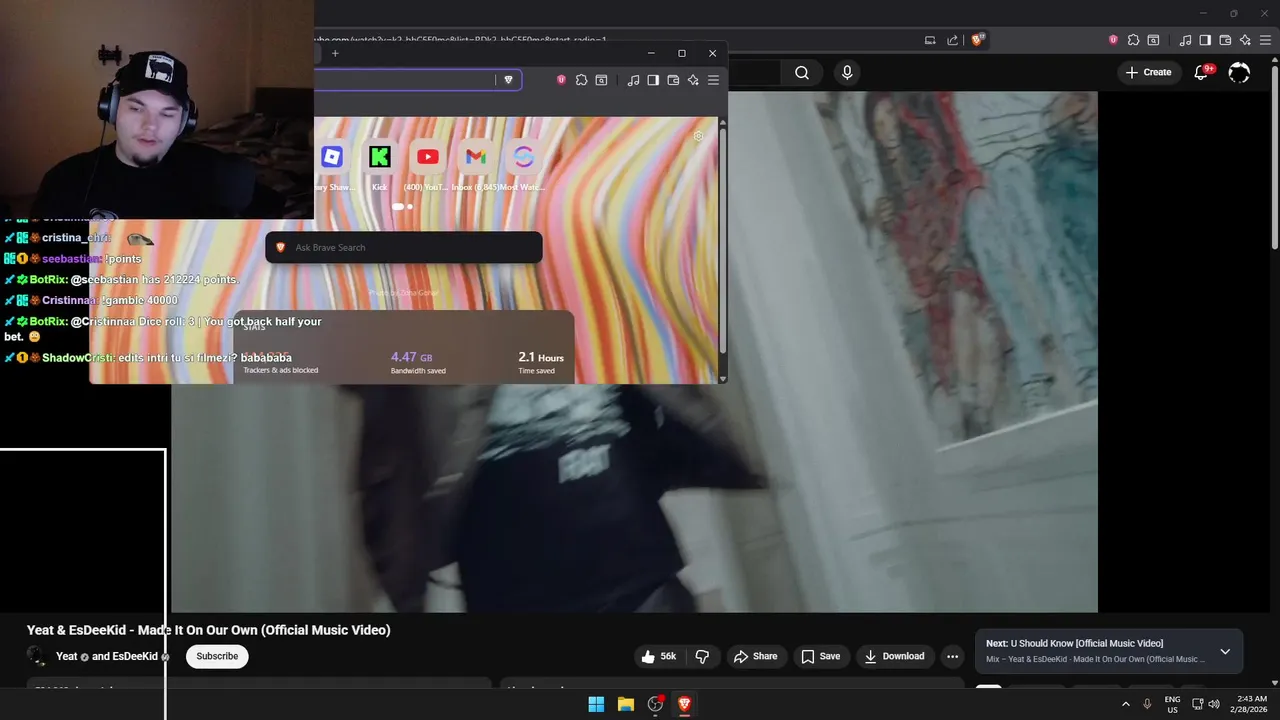1280x720 pixels.
Task: Open hamburger menu in back Brave window
Action: coord(1265,40)
